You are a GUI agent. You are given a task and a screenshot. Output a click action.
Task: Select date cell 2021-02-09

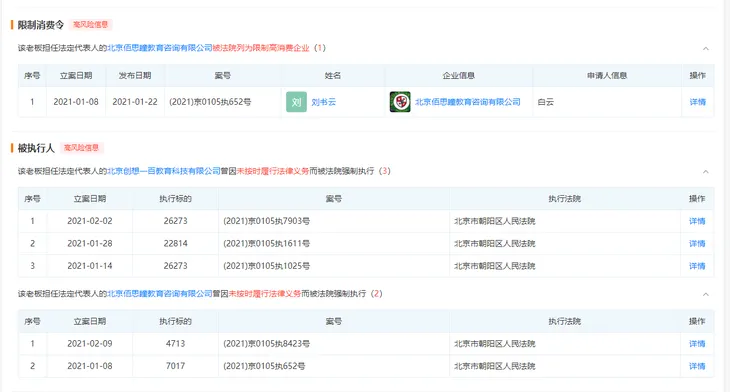point(90,344)
